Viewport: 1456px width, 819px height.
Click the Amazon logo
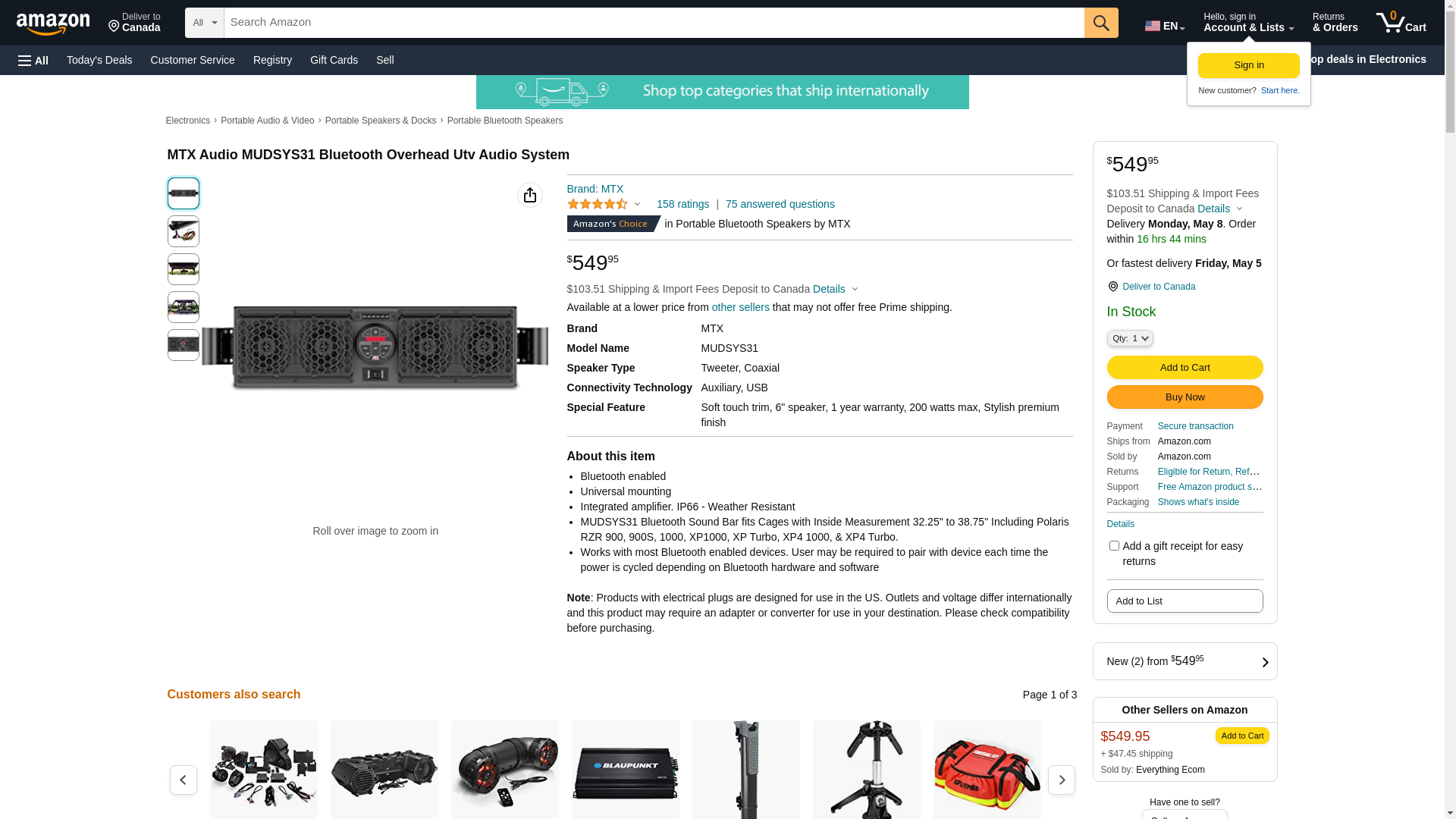(x=53, y=24)
